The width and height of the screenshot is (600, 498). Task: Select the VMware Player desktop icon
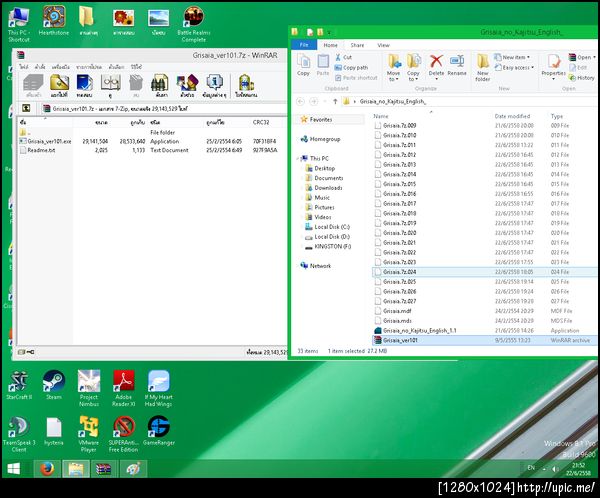[89, 434]
